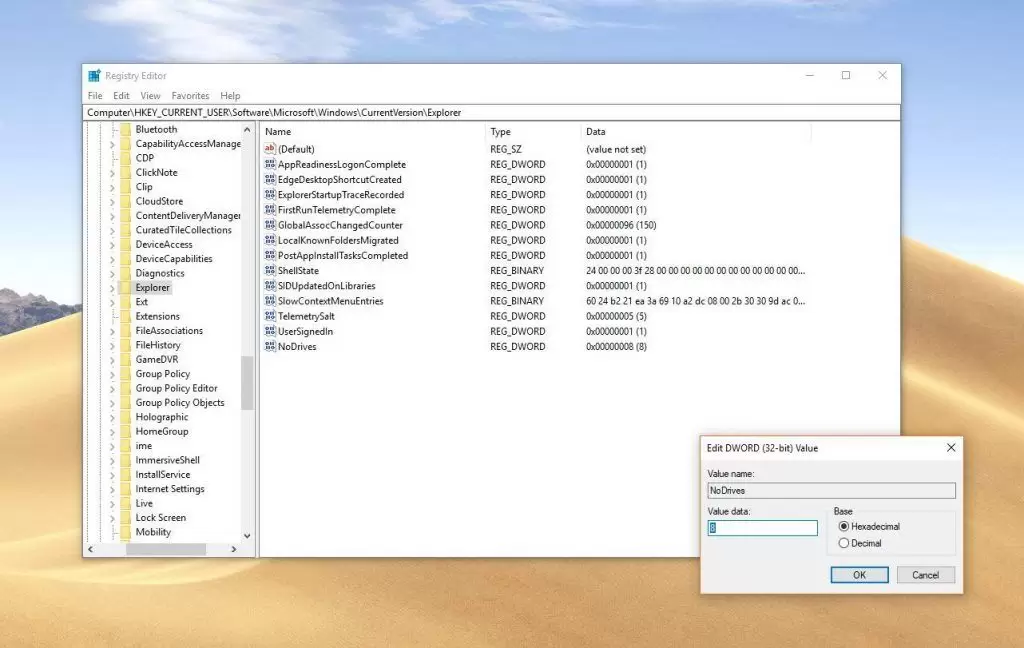
Task: Click the Value data input field
Action: point(762,528)
